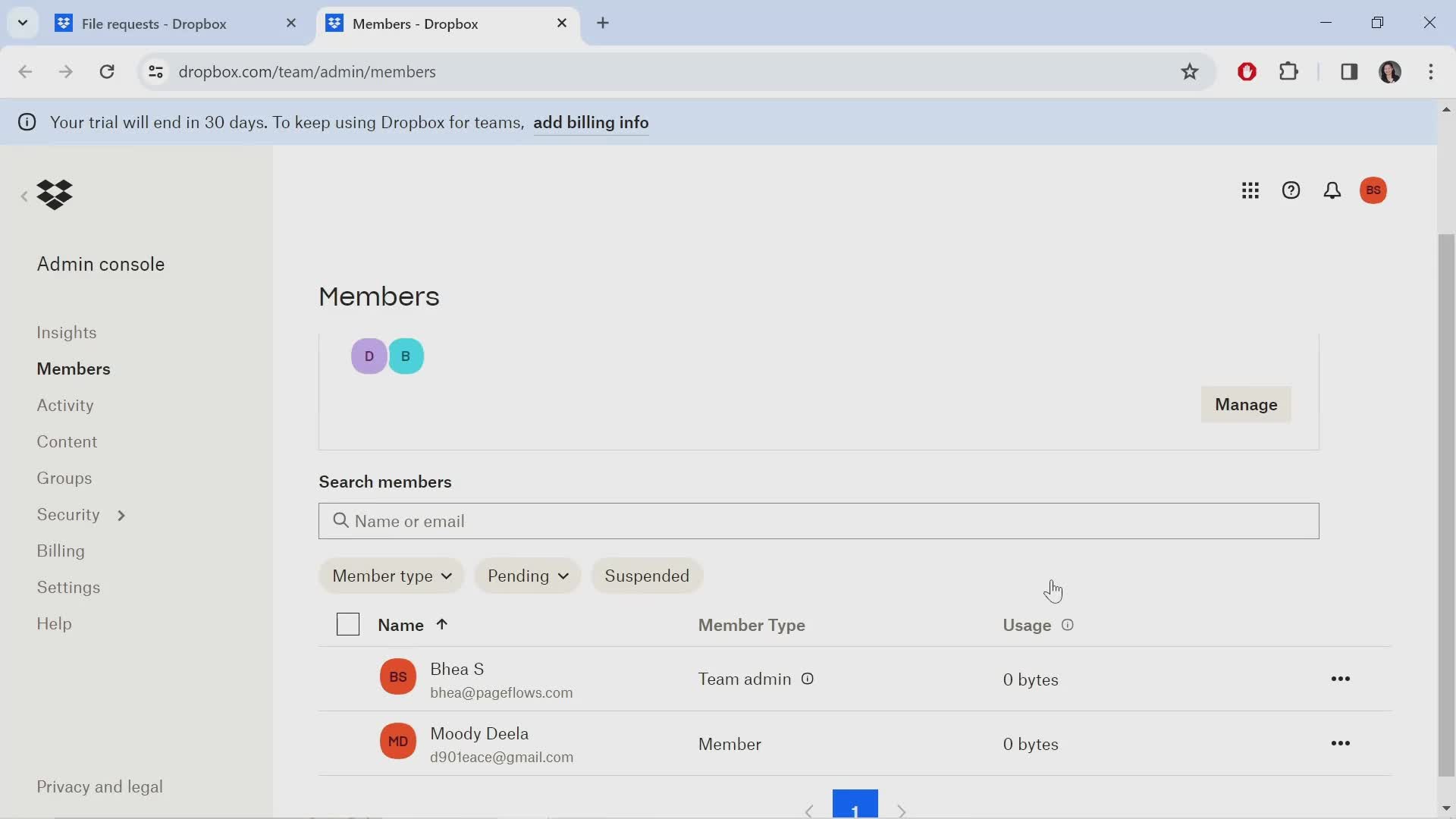Click the Manage members button
1456x819 pixels.
pyautogui.click(x=1246, y=404)
